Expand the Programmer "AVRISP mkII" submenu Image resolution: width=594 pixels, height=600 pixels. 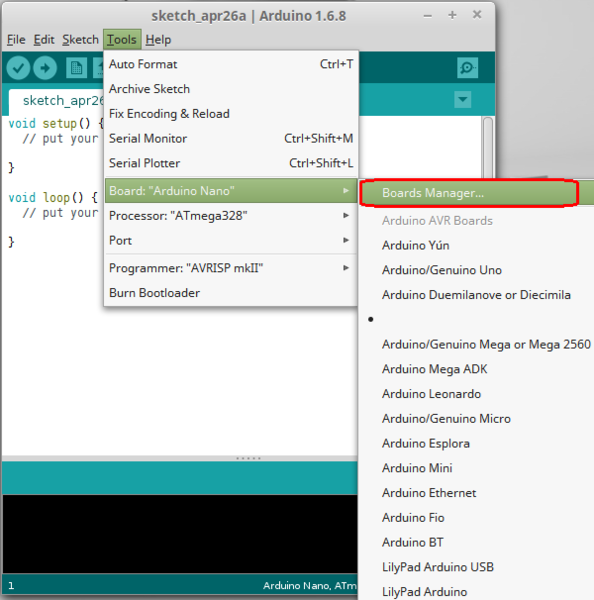click(x=231, y=268)
